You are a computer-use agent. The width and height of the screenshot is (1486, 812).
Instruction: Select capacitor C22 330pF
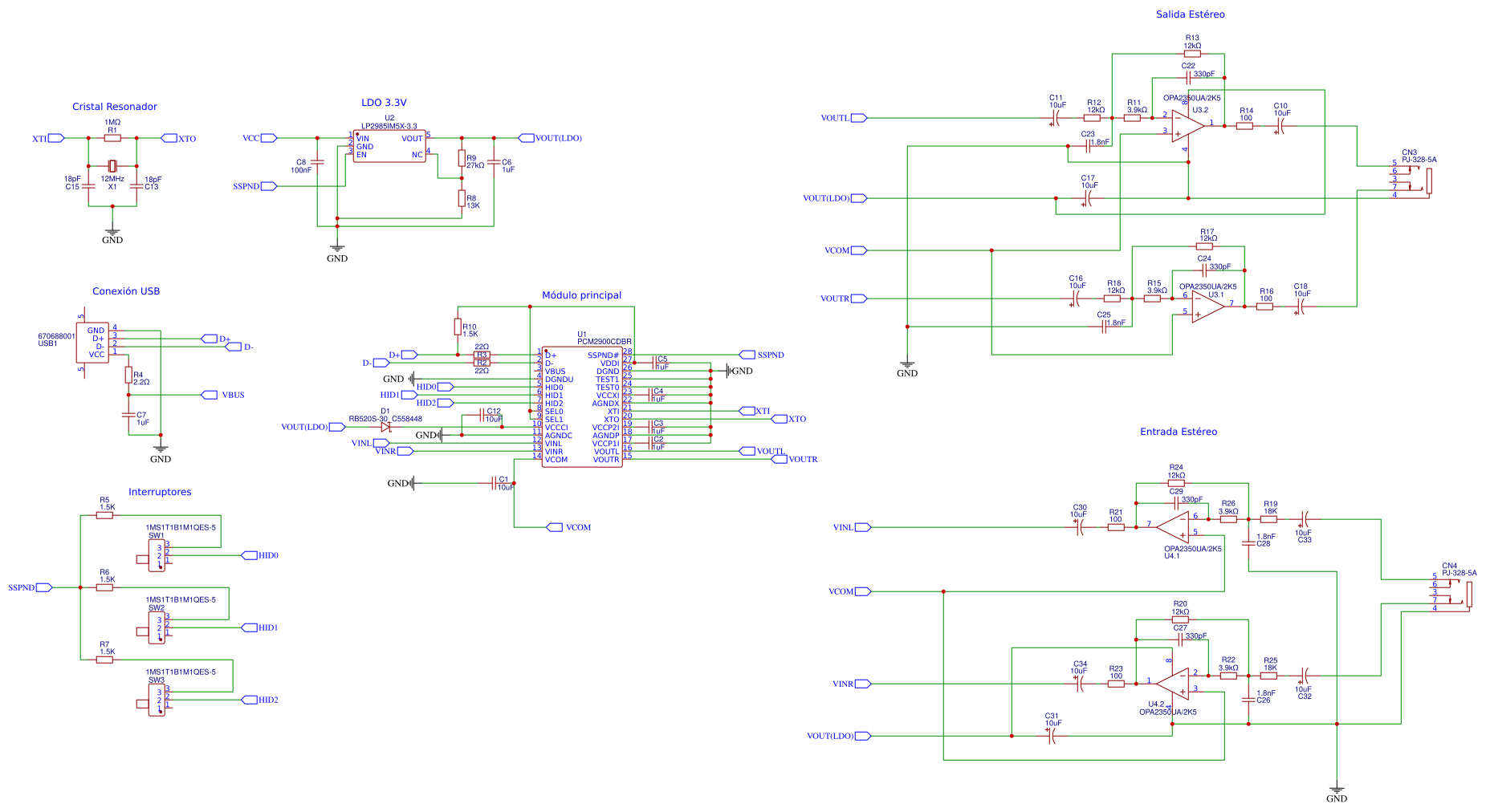1188,78
